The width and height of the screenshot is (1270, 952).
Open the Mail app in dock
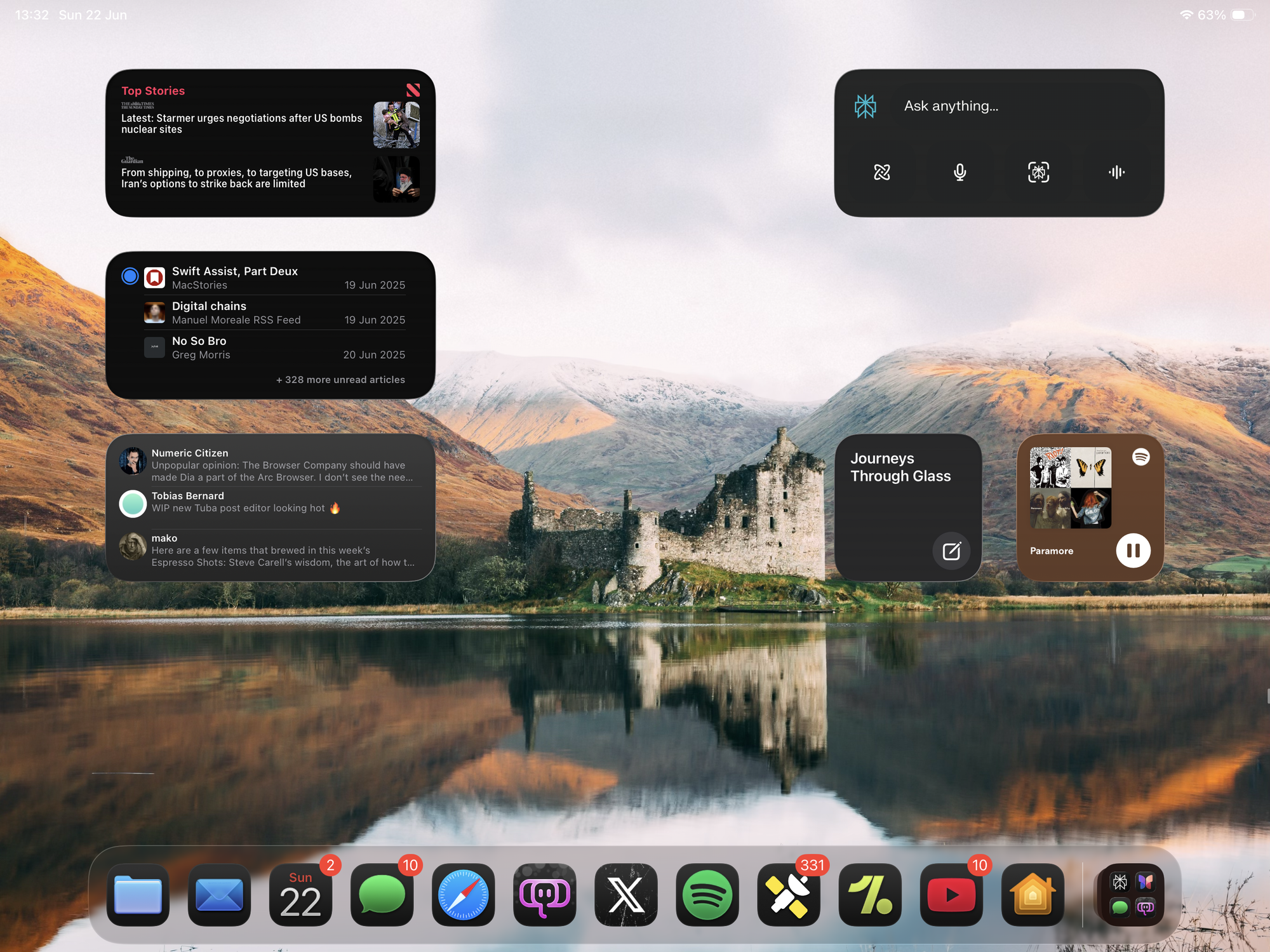(x=219, y=895)
